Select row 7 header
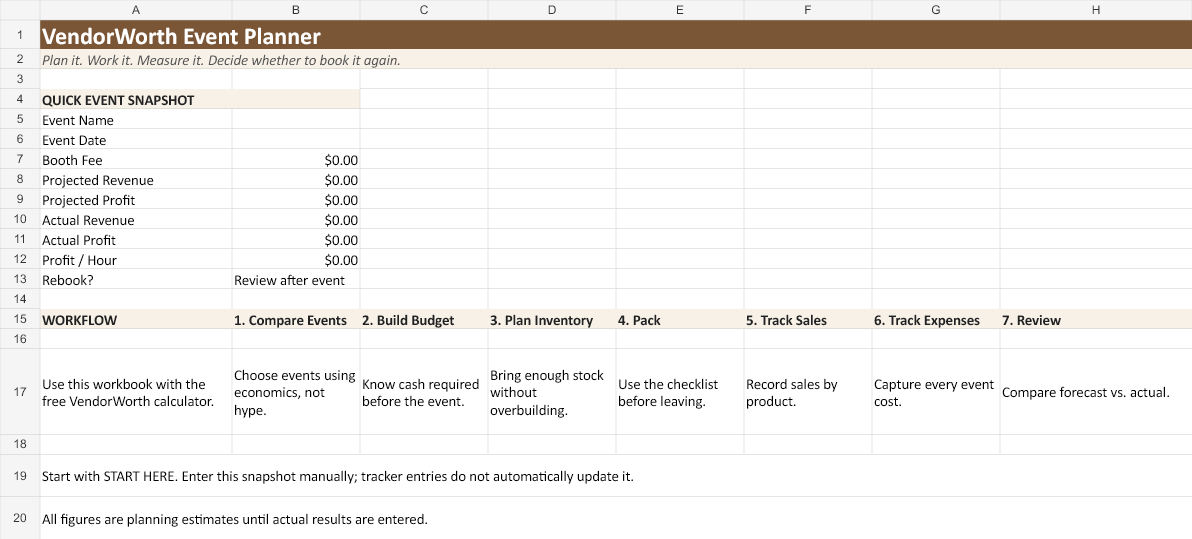Screen dimensions: 1192x539 (20, 160)
